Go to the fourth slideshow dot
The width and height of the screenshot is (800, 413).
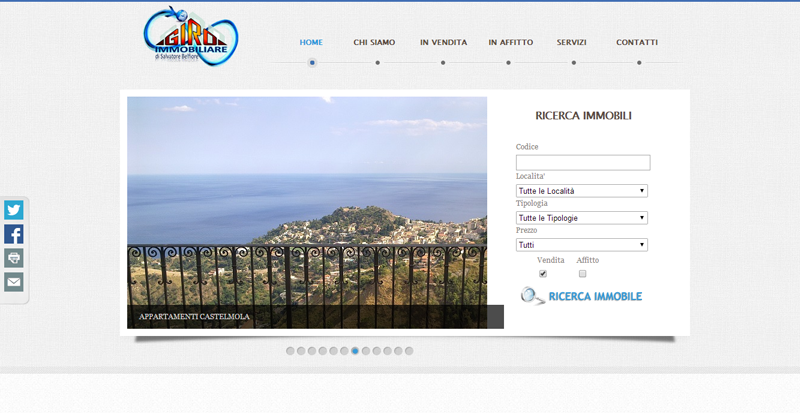point(322,351)
